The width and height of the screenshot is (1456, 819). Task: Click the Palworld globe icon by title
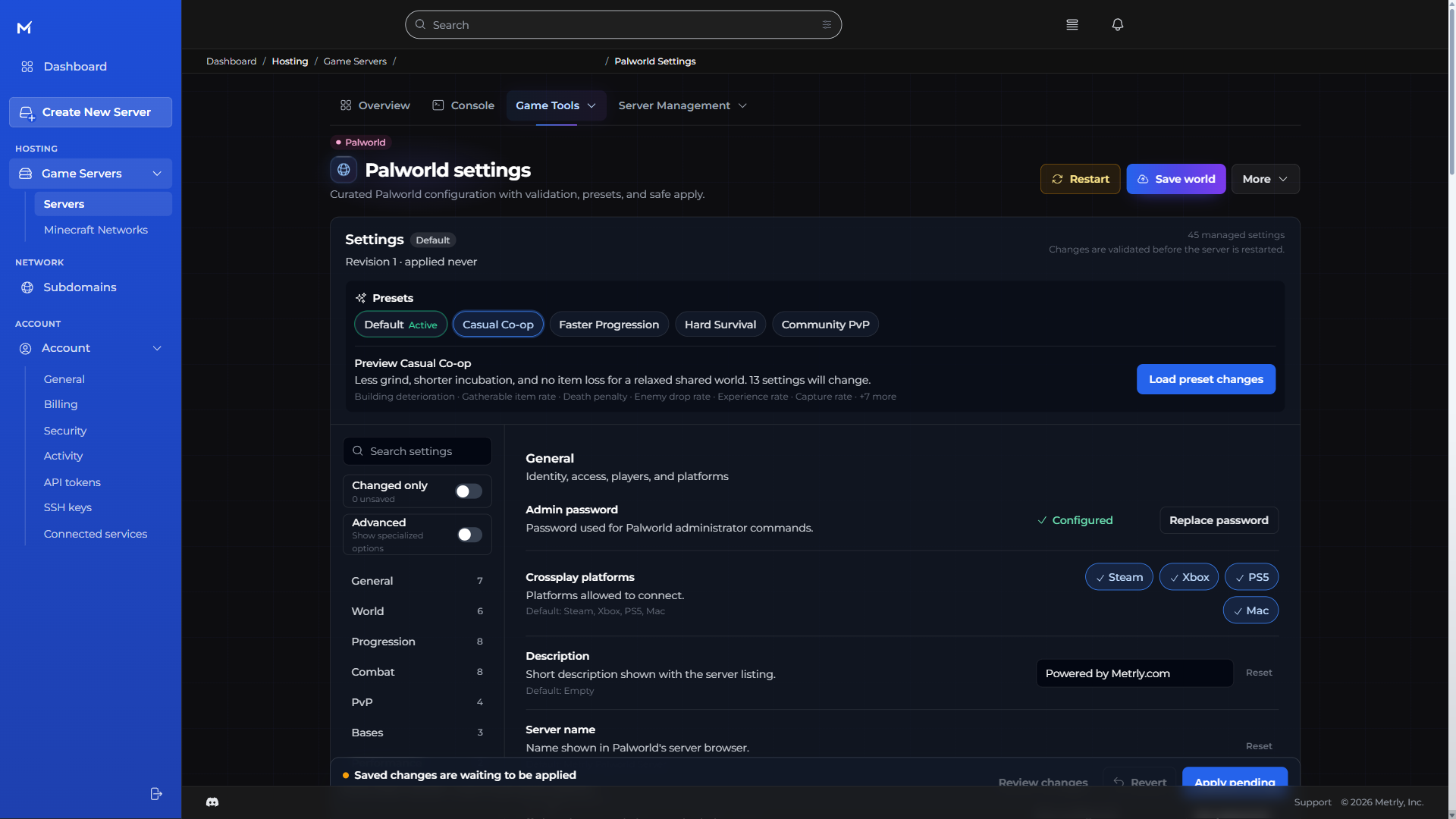click(x=344, y=170)
